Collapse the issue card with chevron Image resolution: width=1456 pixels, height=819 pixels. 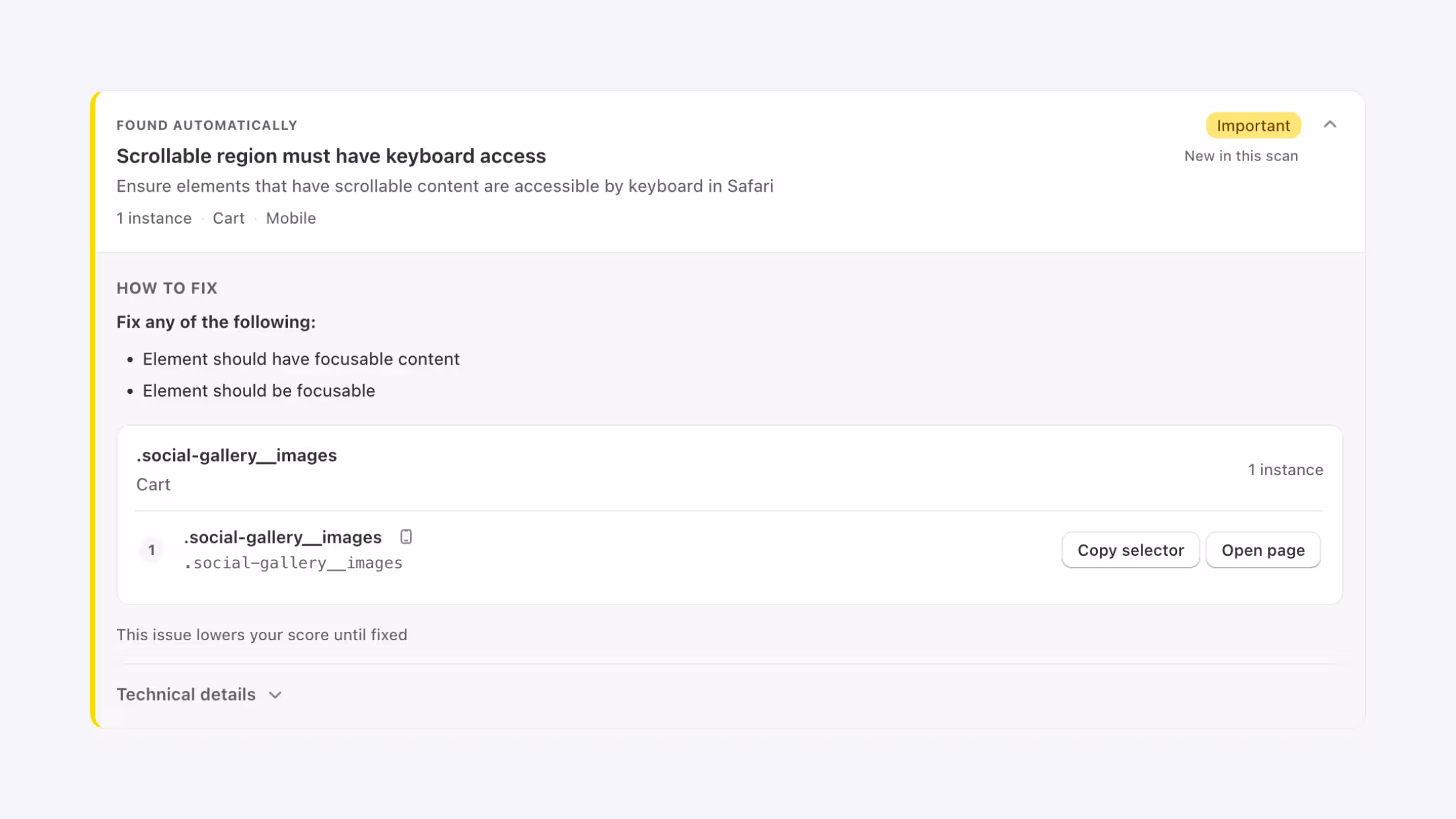(1330, 125)
